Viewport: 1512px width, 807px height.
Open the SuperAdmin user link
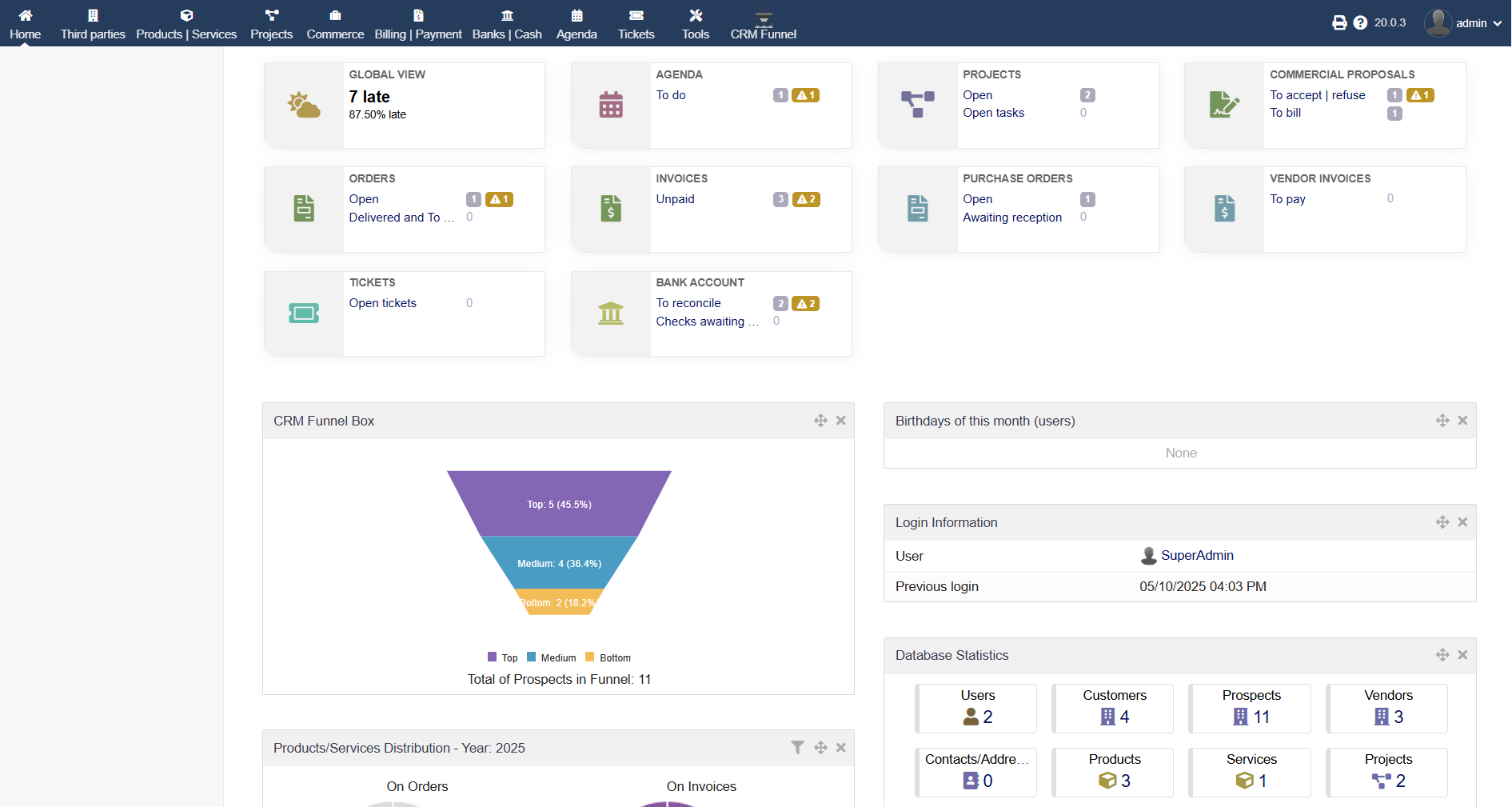[1196, 555]
